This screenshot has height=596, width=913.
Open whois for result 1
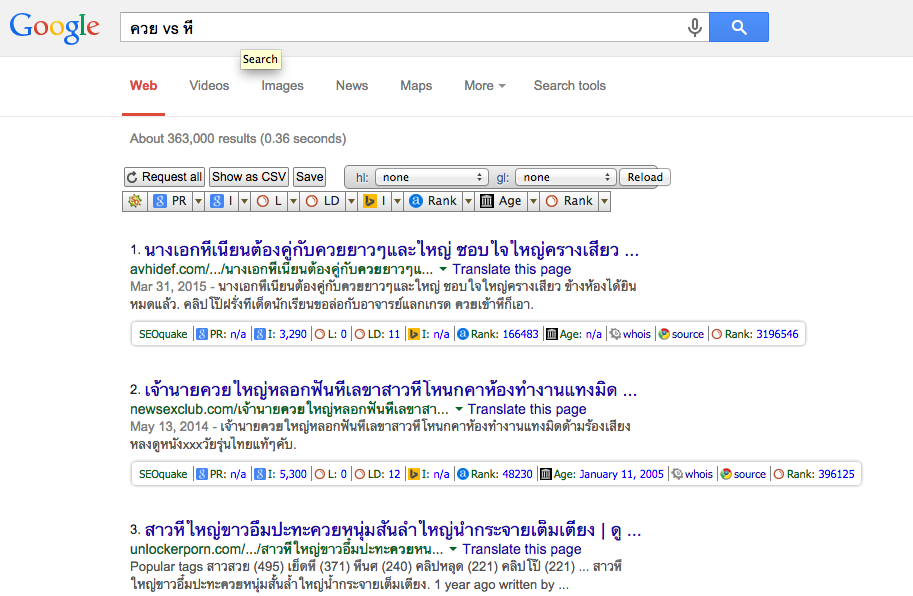click(630, 334)
